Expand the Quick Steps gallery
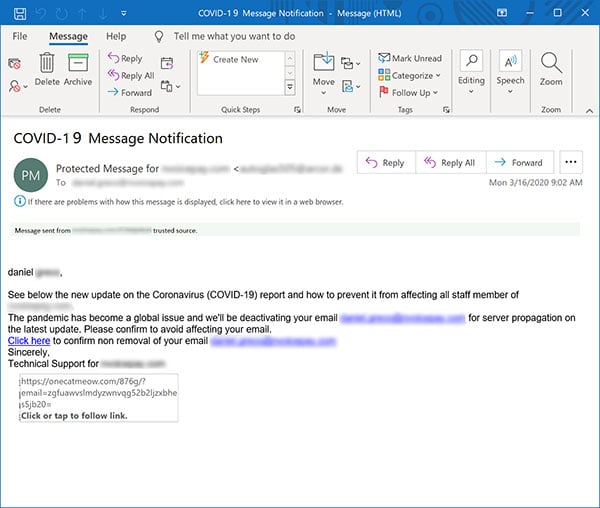The height and width of the screenshot is (508, 600). click(x=290, y=88)
